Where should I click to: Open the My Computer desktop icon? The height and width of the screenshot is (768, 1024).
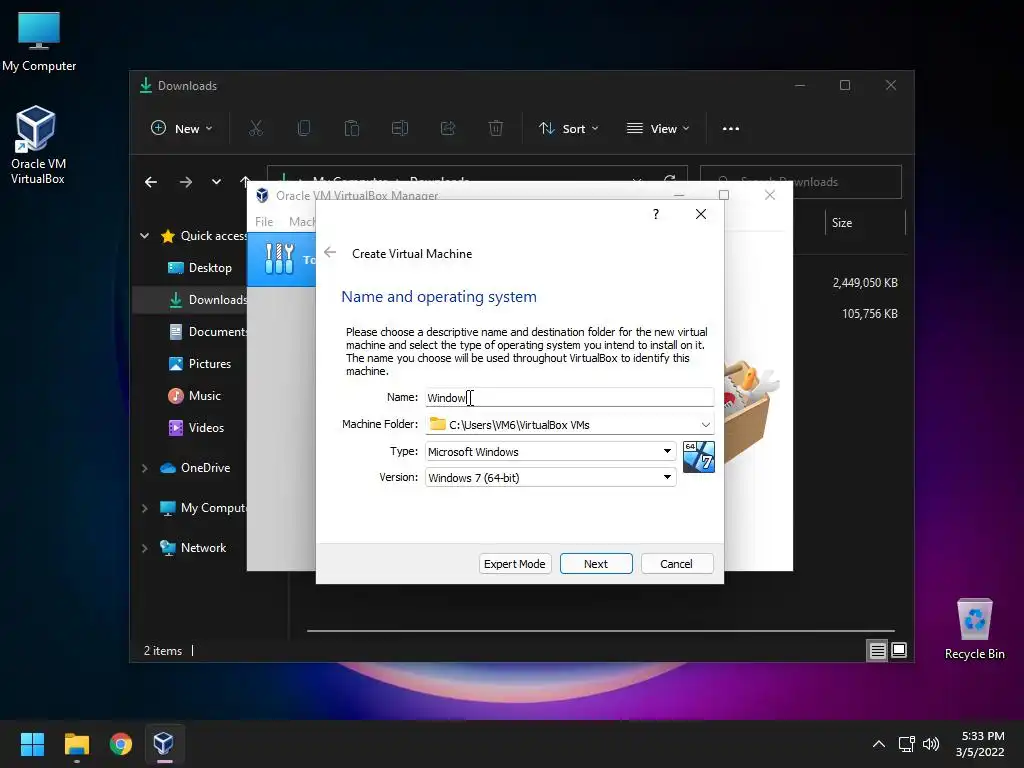39,42
